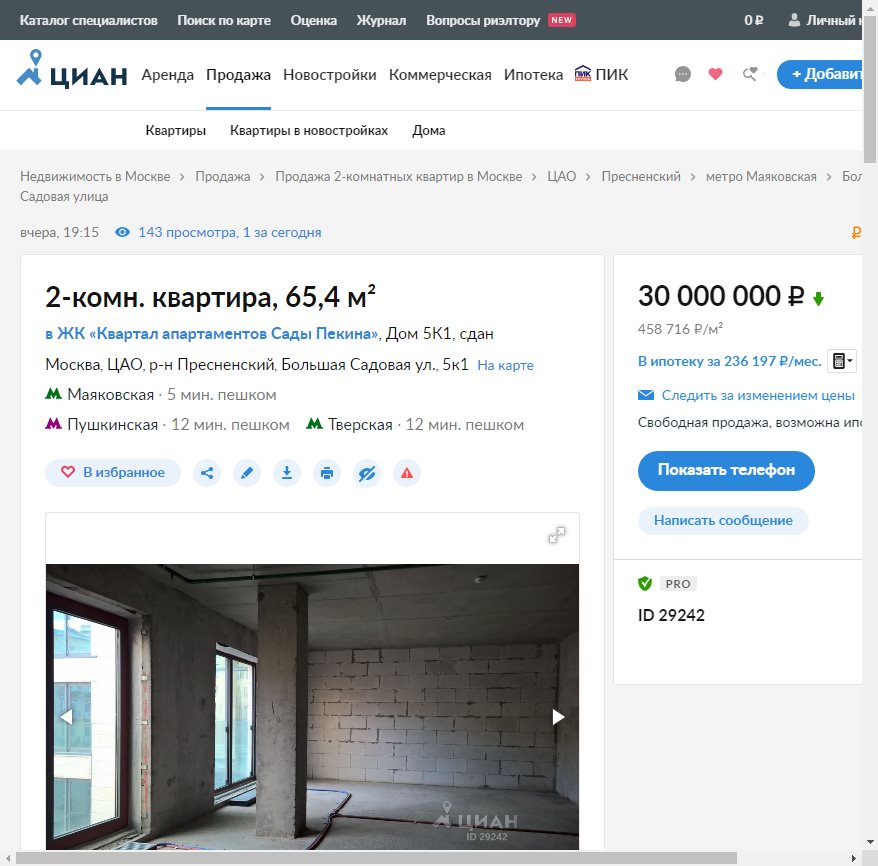Expand photo to fullscreen view

pos(557,535)
